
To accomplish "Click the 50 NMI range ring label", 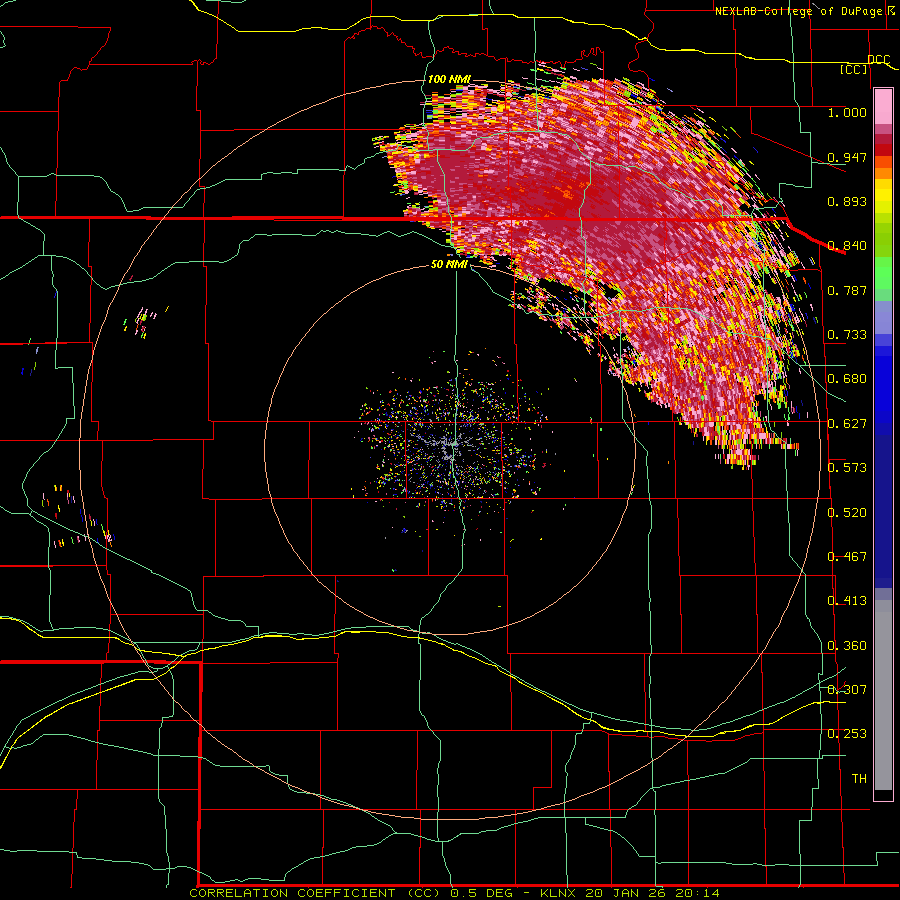I will click(x=449, y=265).
